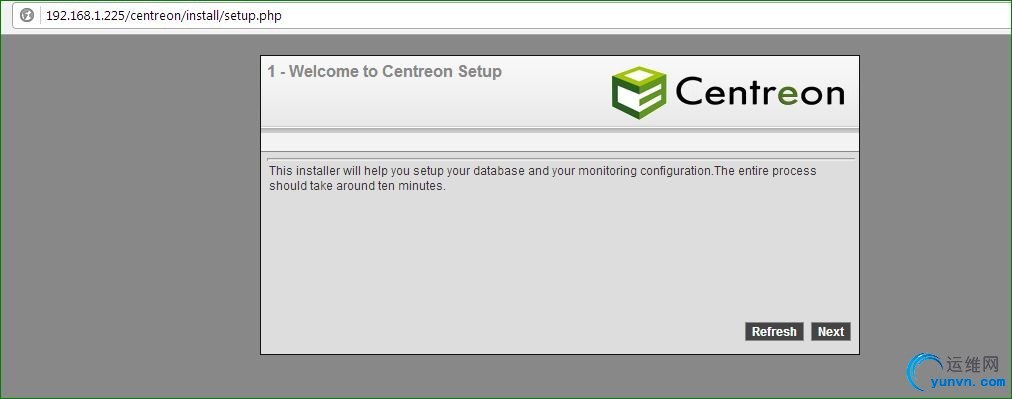Click the IP address 192.168.1.225 in URL
Screen dimensions: 1012x399
pyautogui.click(x=86, y=15)
